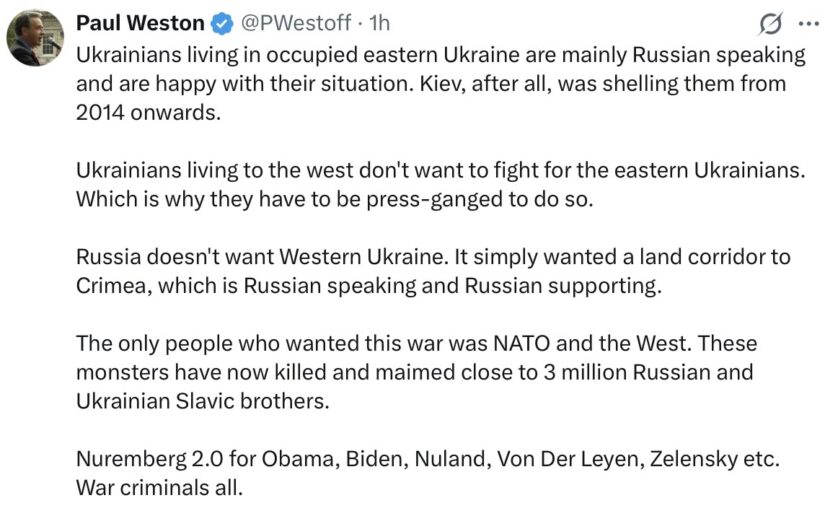The height and width of the screenshot is (516, 825).
Task: Click the paragraph starting 'Ukrainians living in occupied'
Action: 441,84
